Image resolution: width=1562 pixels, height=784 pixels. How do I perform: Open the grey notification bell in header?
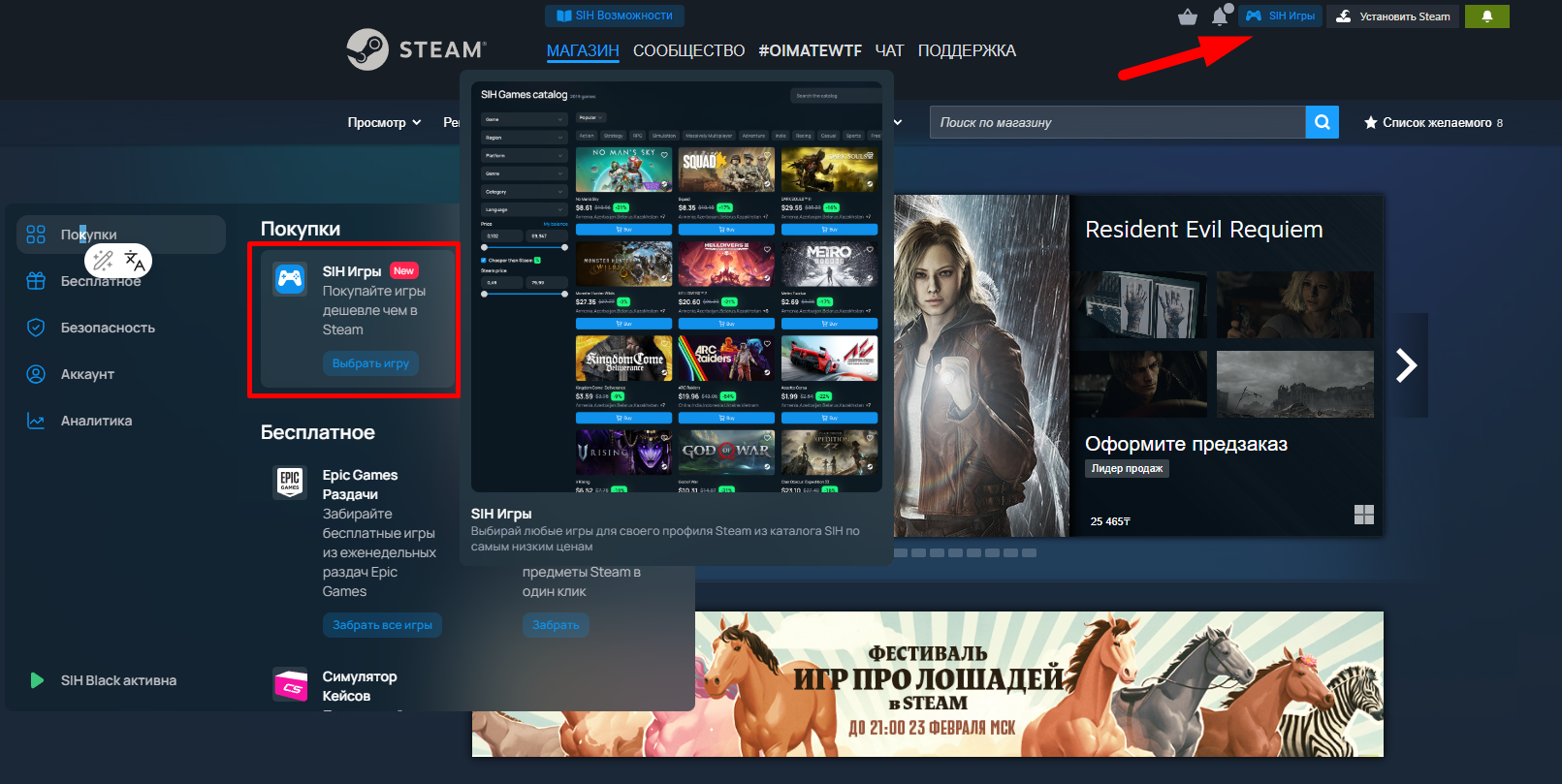pos(1220,16)
